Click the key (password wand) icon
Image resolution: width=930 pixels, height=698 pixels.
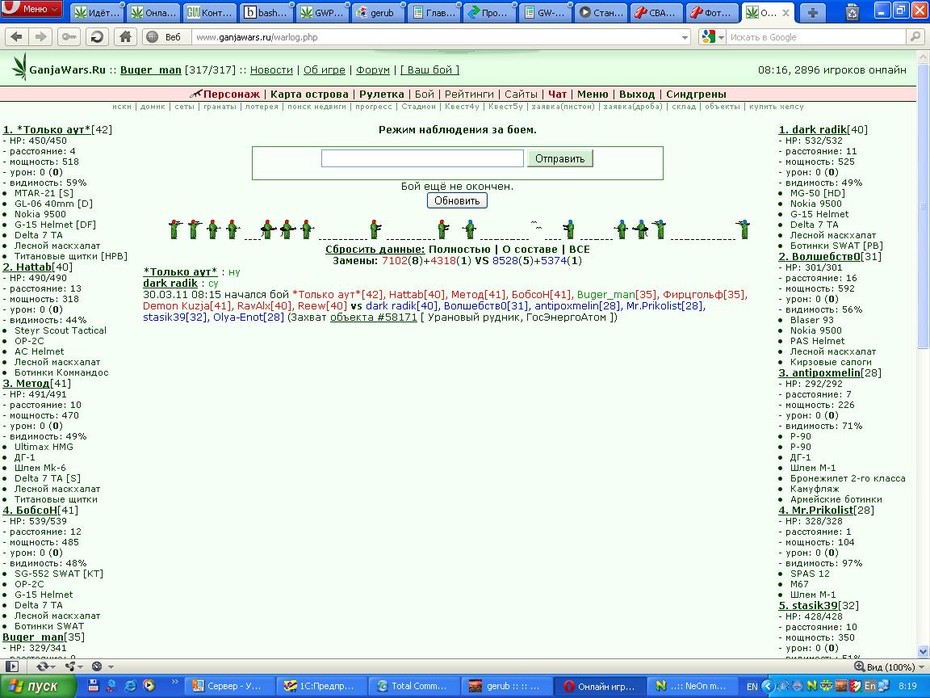click(x=69, y=37)
